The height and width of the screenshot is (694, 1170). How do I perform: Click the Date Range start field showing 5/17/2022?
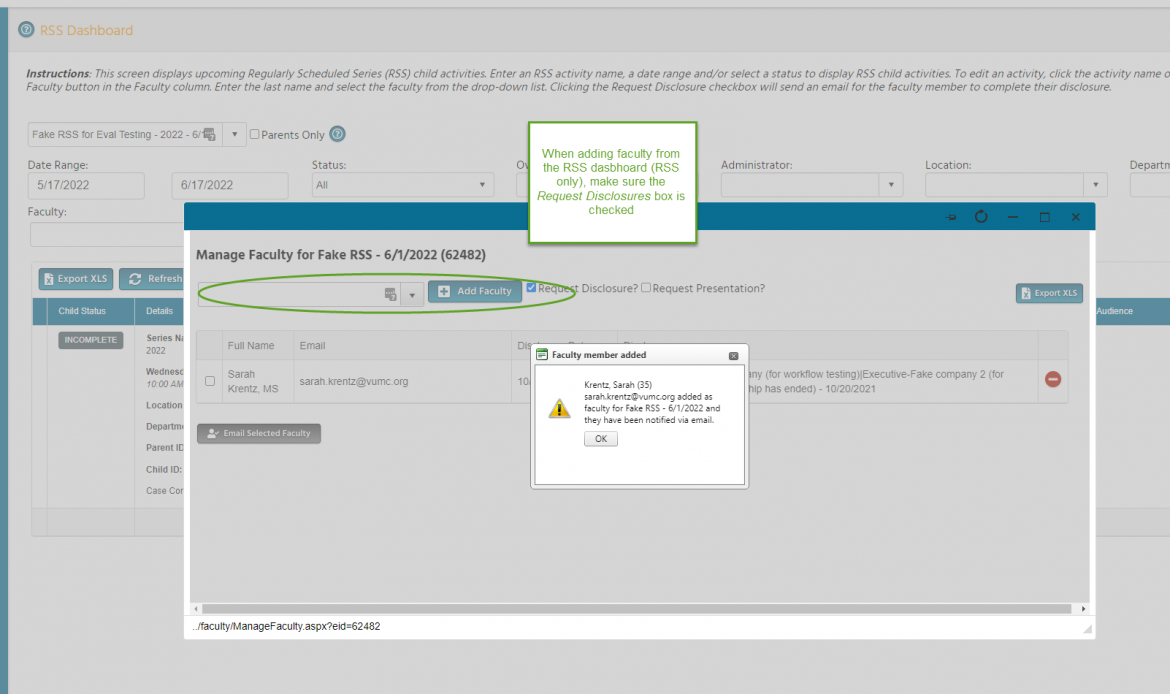click(x=85, y=185)
